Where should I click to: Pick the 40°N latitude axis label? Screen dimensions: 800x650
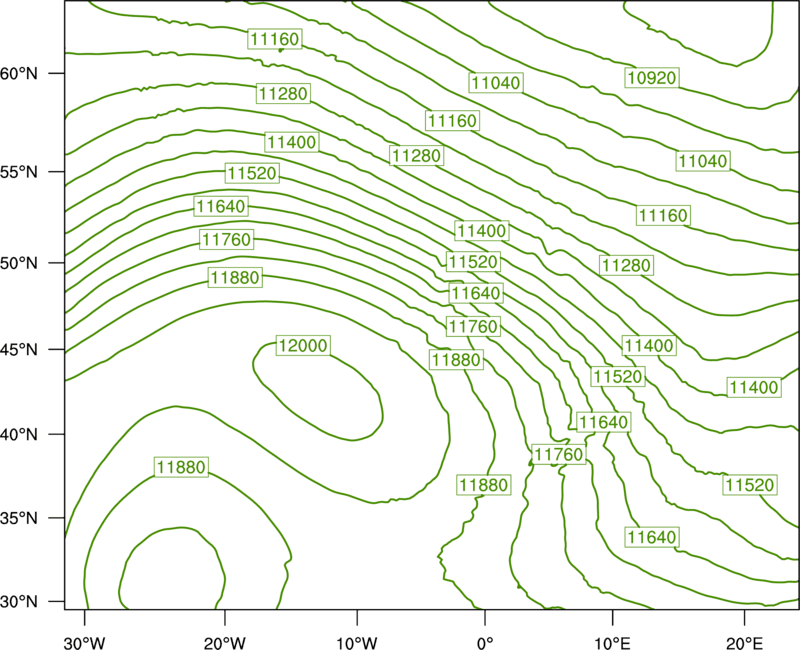coord(19,434)
